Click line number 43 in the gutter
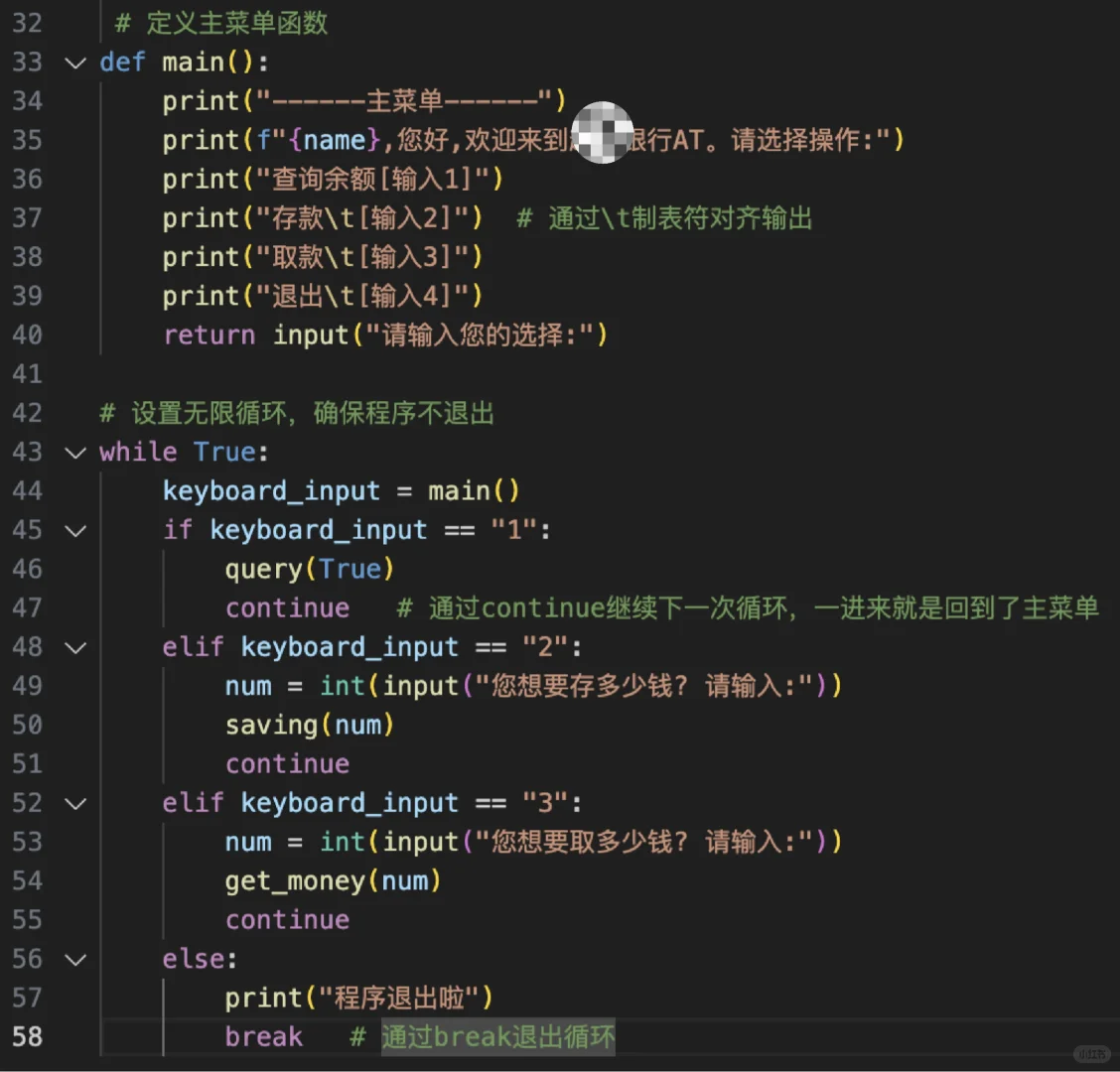 click(28, 453)
